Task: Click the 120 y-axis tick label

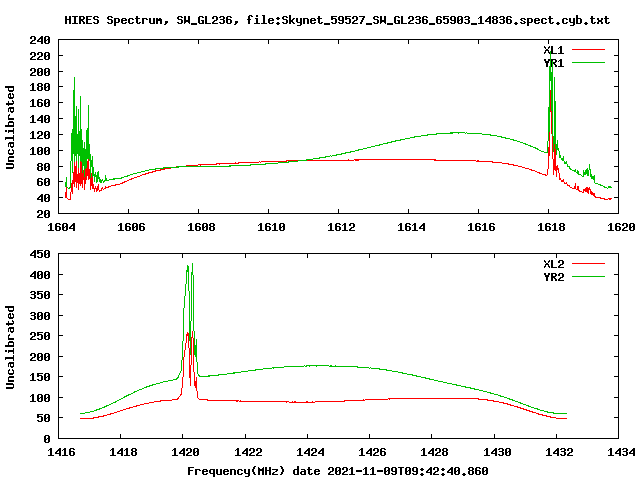Action: click(40, 135)
